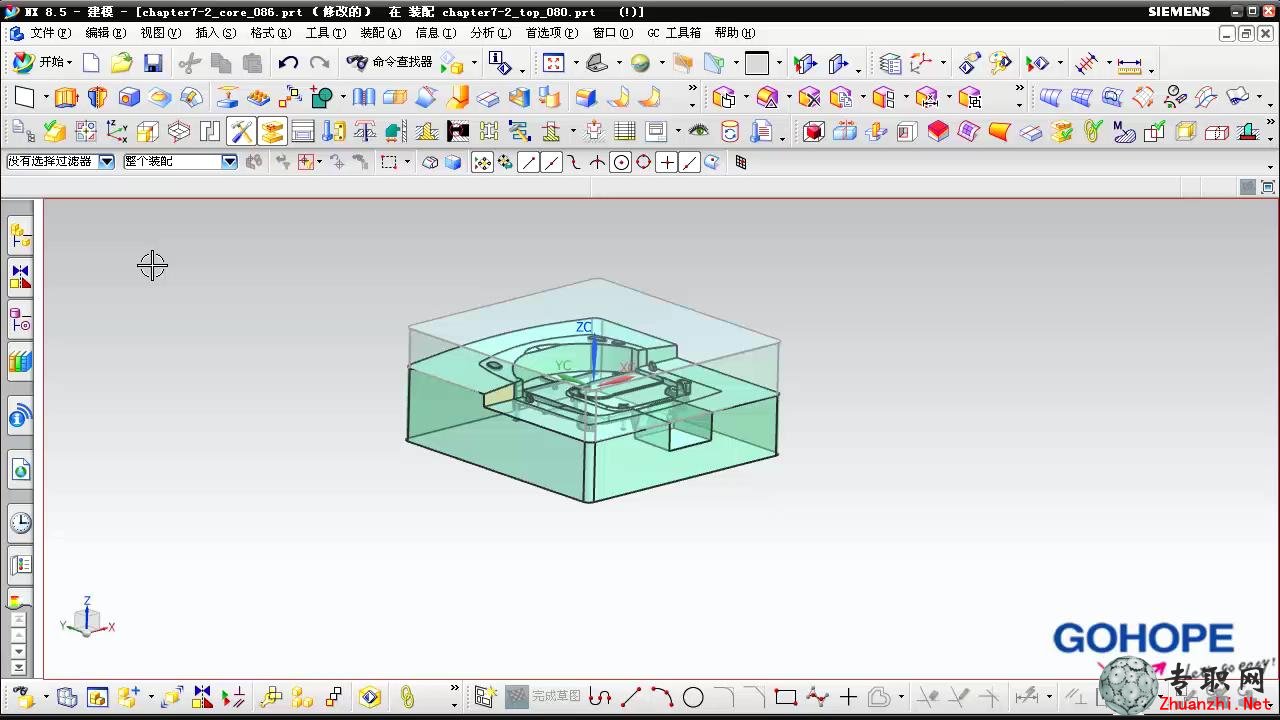The image size is (1280, 720).
Task: Toggle snap to intersection plus icon
Action: pyautogui.click(x=667, y=162)
